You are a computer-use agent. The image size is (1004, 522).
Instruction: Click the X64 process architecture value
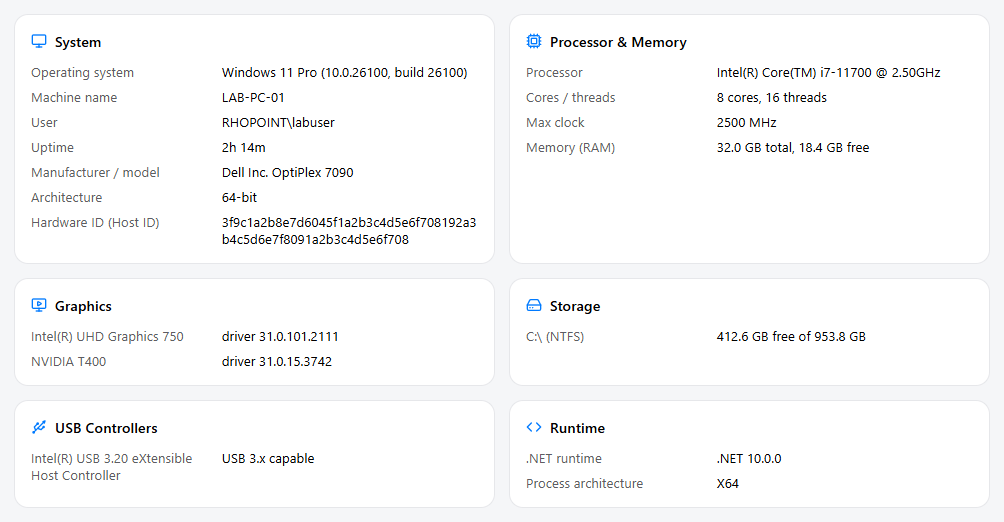pyautogui.click(x=727, y=484)
